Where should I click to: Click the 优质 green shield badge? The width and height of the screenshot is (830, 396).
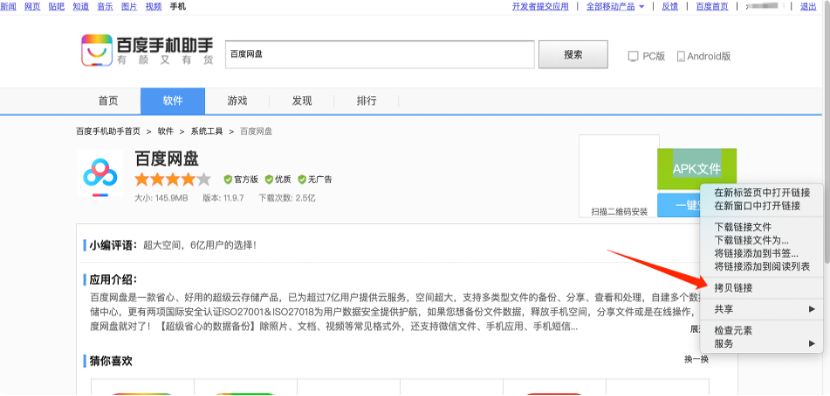coord(269,179)
